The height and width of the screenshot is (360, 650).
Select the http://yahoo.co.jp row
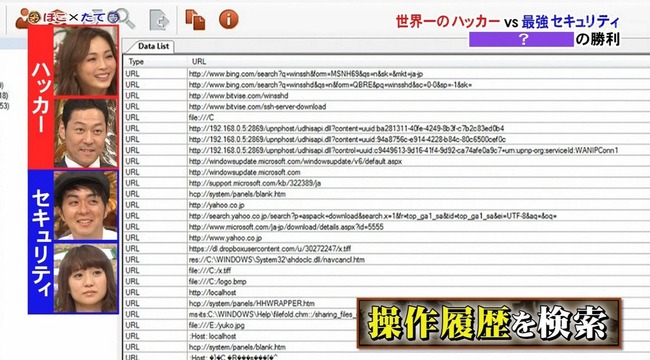point(387,205)
